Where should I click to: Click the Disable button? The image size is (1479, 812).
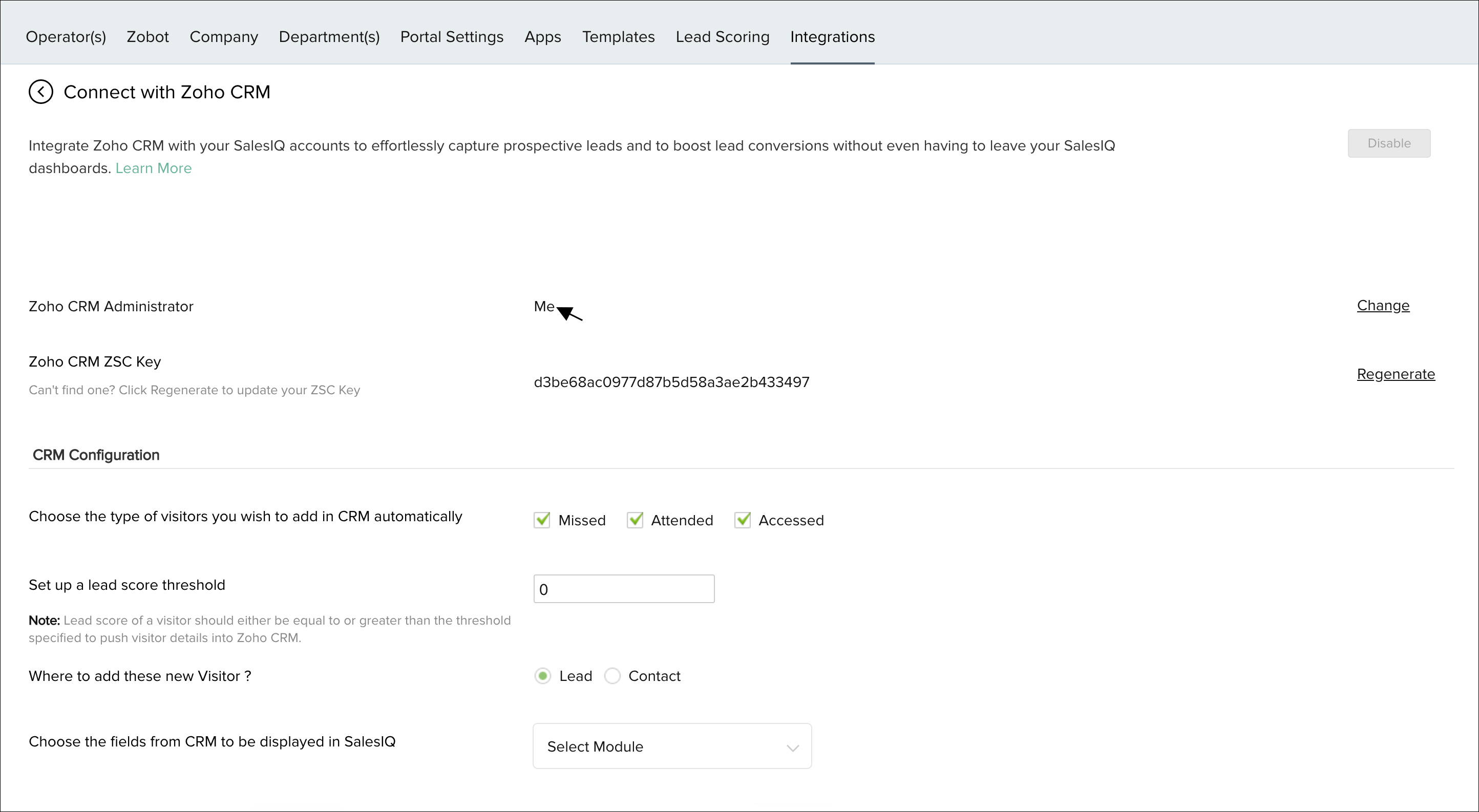click(1389, 143)
